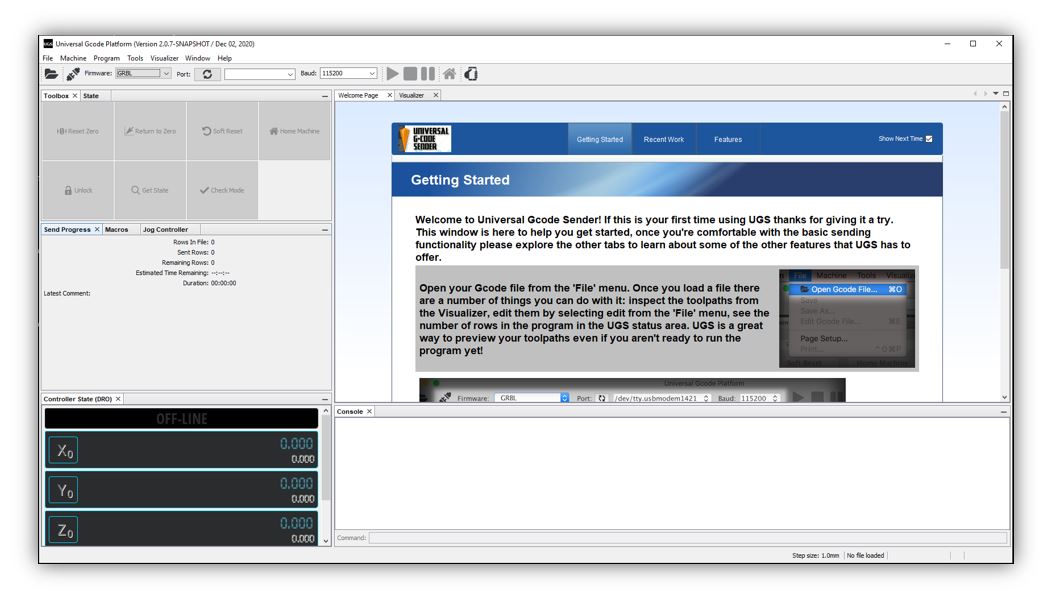This screenshot has height=591, width=1045.
Task: Open the Help menu
Action: [x=225, y=59]
